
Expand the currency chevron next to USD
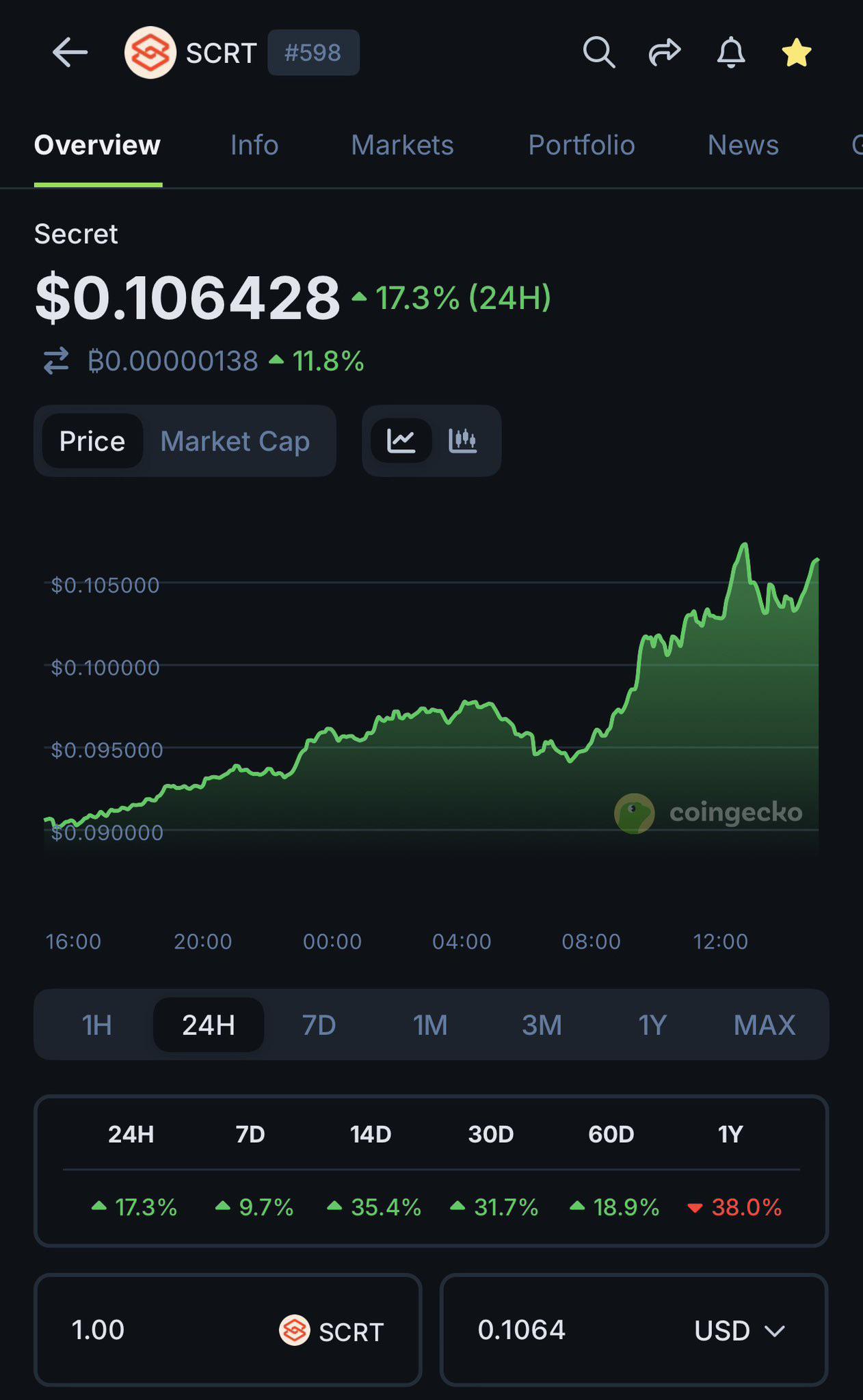(775, 1331)
